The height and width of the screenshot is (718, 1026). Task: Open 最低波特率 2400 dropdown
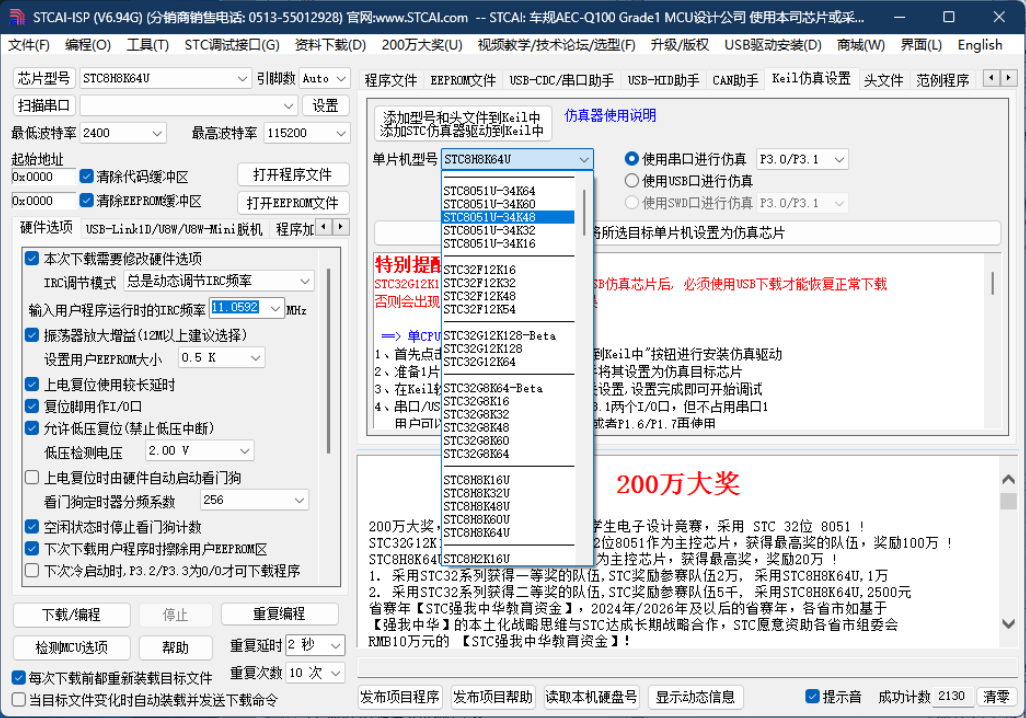[x=123, y=133]
